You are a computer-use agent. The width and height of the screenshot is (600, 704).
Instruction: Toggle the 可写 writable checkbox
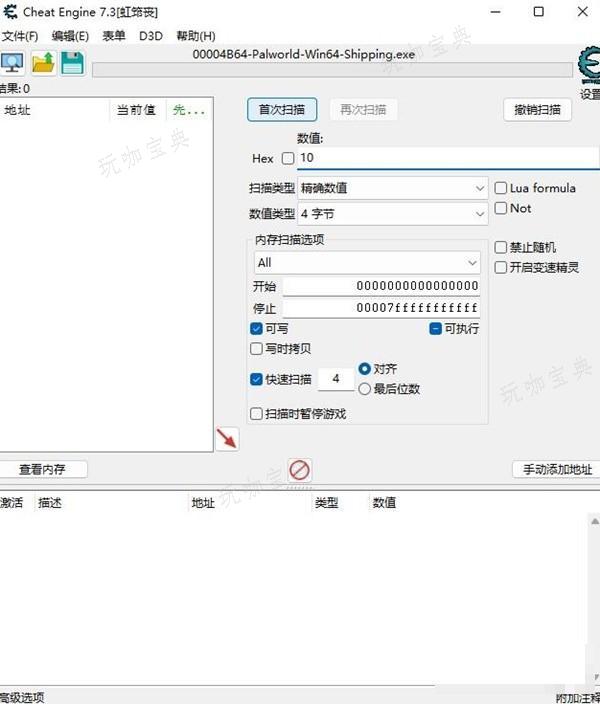point(256,329)
